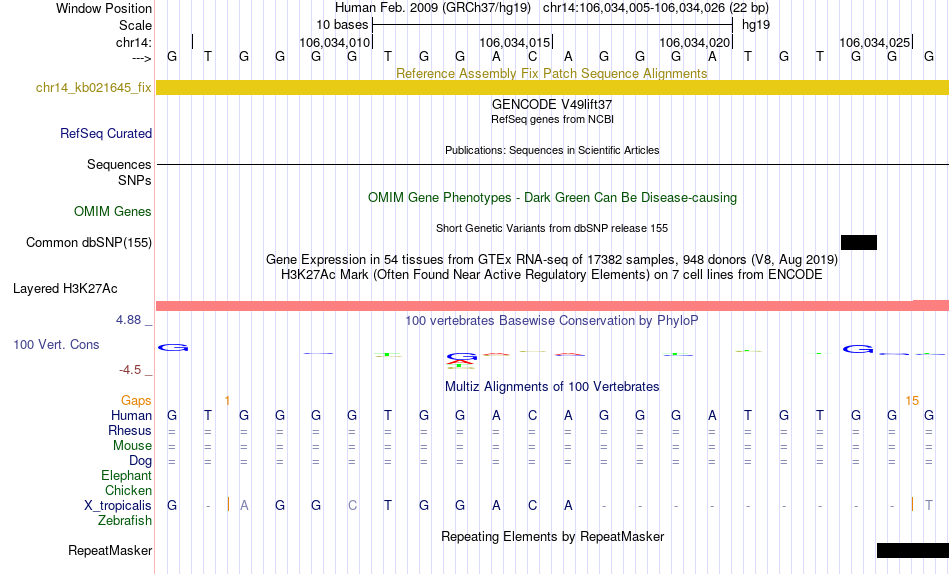This screenshot has width=950, height=574.
Task: Select the black RepeatMasker element block
Action: (x=912, y=550)
